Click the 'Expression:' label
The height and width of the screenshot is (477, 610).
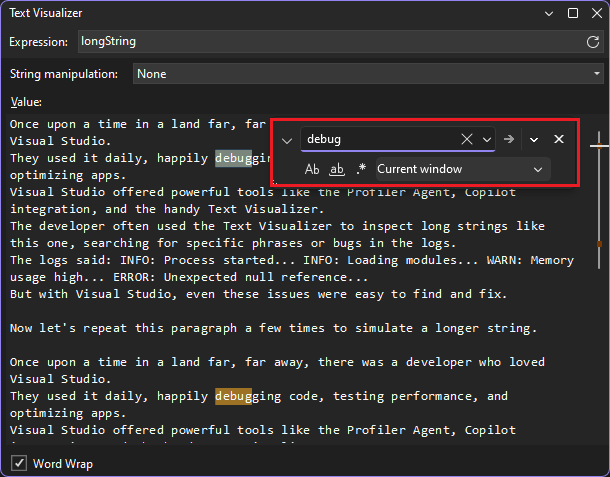tap(39, 42)
